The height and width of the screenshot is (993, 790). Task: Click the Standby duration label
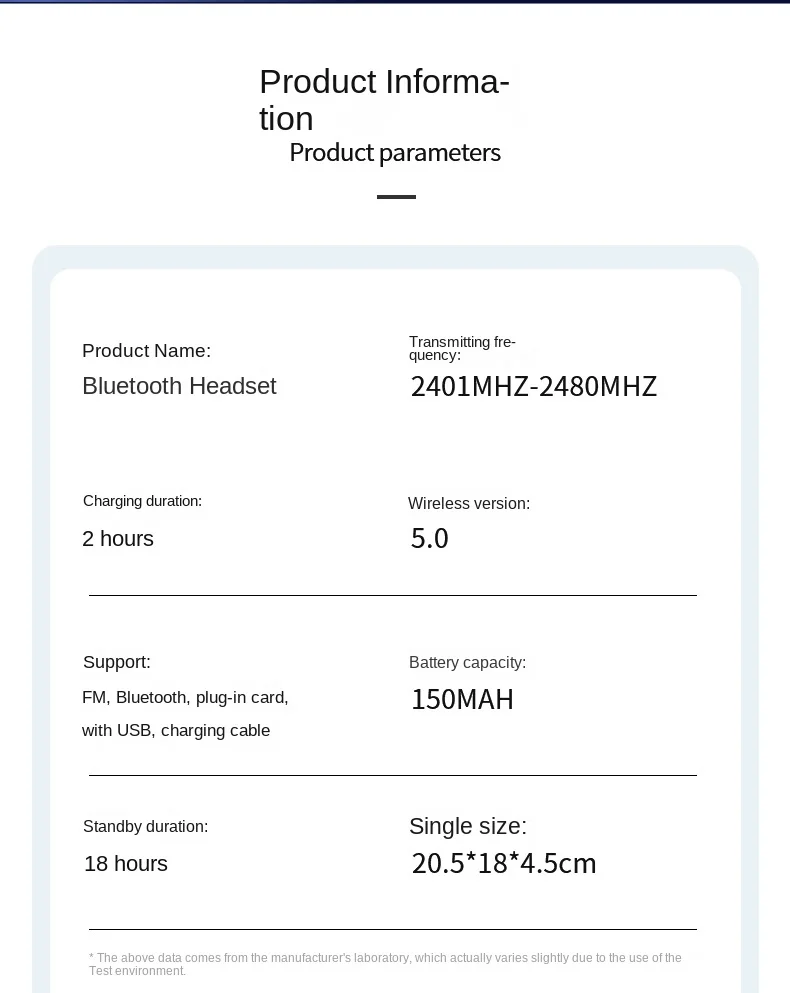(x=146, y=826)
